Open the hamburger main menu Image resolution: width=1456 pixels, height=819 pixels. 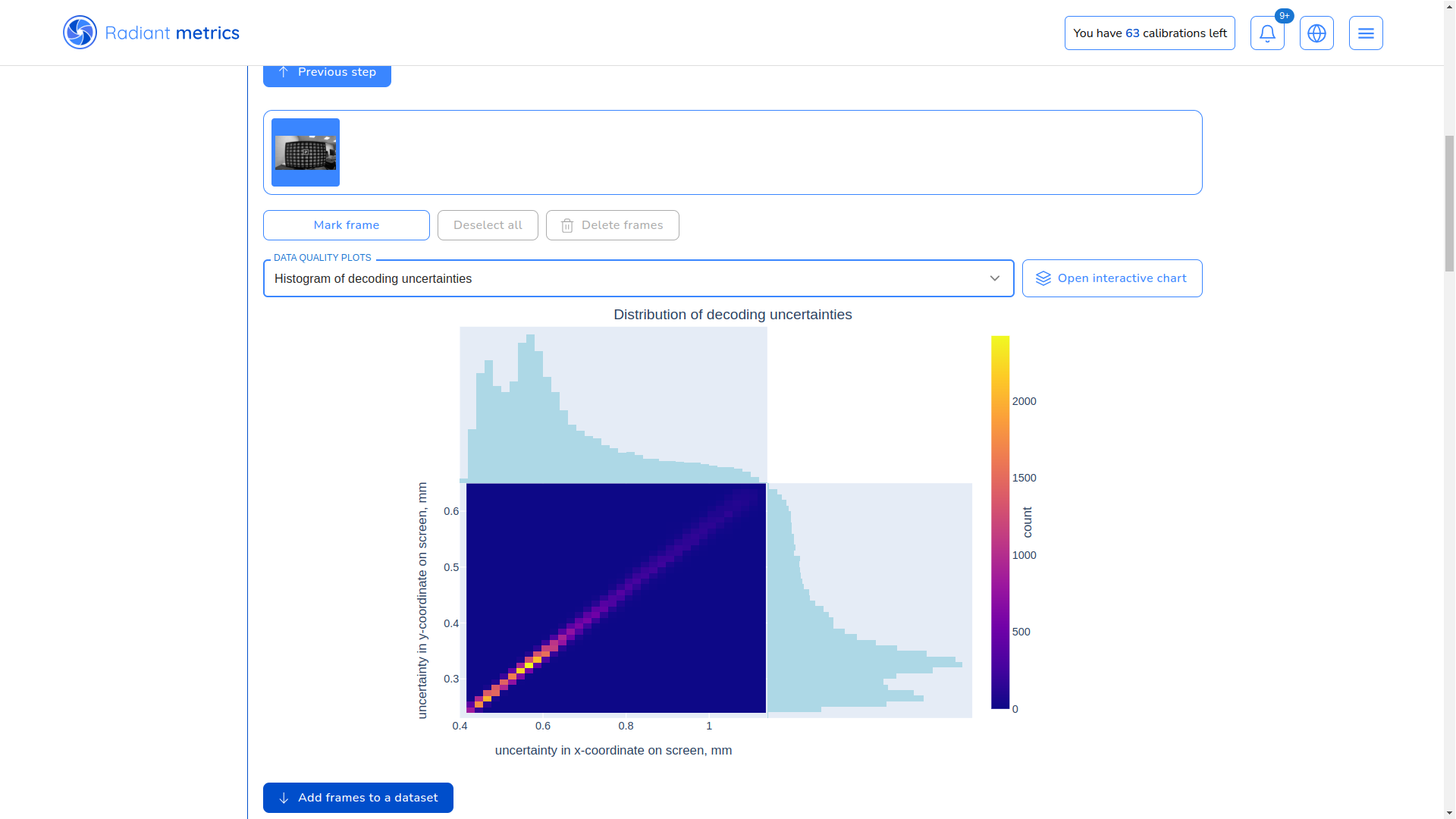pos(1366,33)
